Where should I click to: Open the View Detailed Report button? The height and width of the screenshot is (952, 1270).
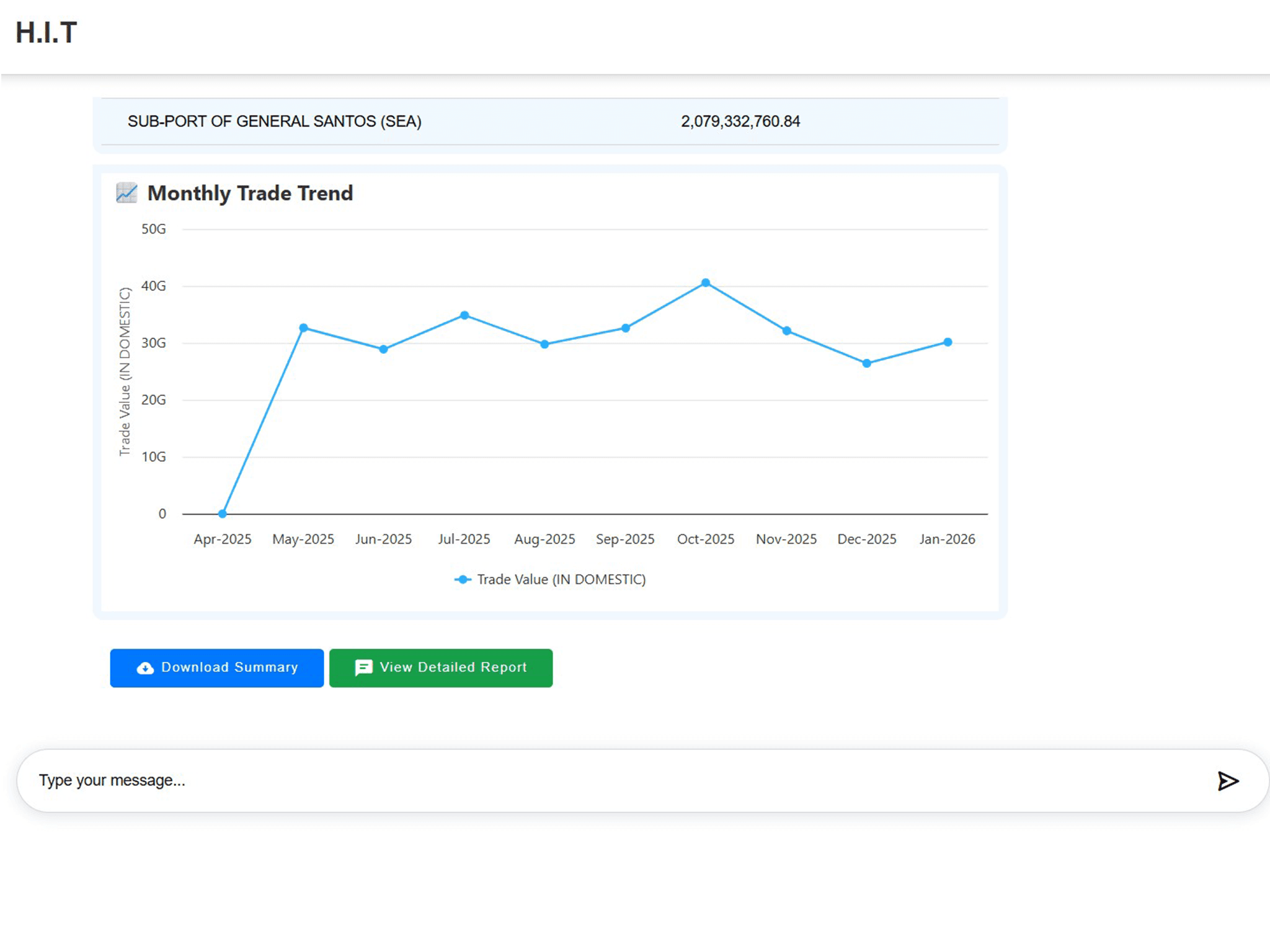coord(440,668)
